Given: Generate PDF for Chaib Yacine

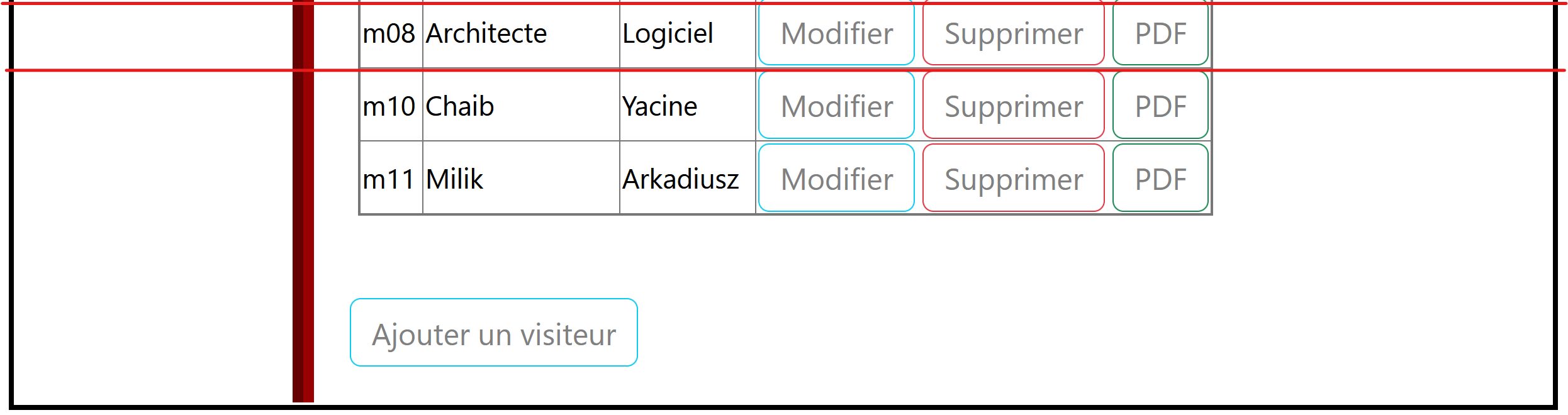Looking at the screenshot, I should click(1160, 106).
